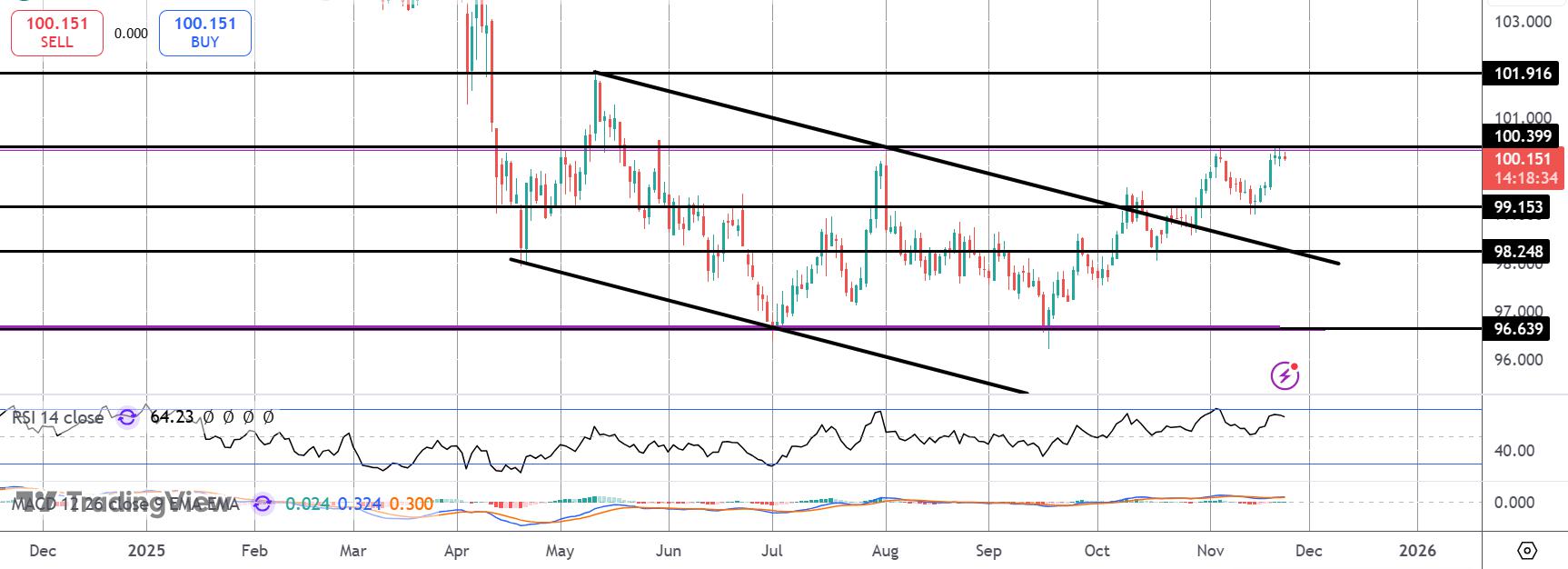The height and width of the screenshot is (569, 1568).
Task: Click the 0.000 spread value between buttons
Action: [x=131, y=34]
